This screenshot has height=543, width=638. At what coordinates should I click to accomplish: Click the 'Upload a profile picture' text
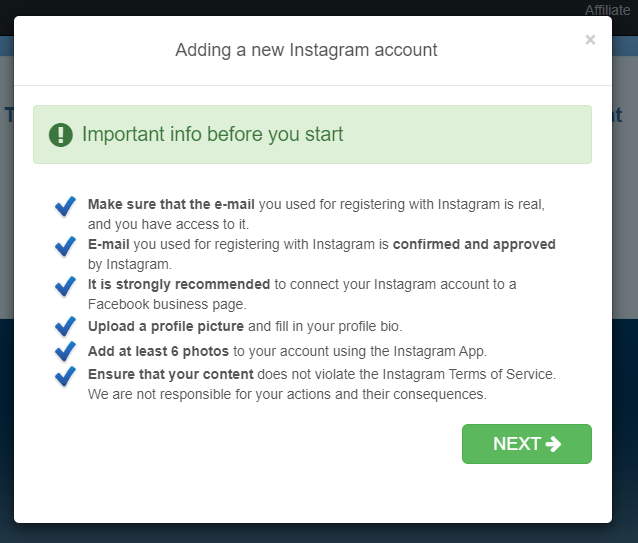click(166, 326)
